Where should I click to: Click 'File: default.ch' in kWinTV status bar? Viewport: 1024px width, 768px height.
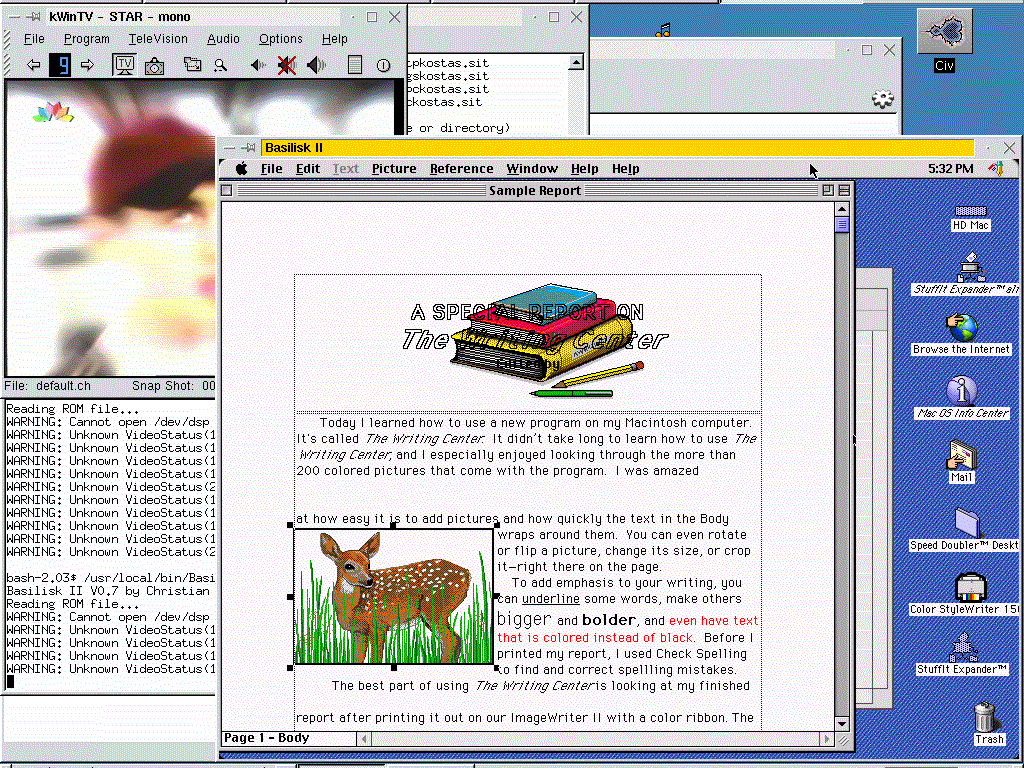tap(48, 386)
